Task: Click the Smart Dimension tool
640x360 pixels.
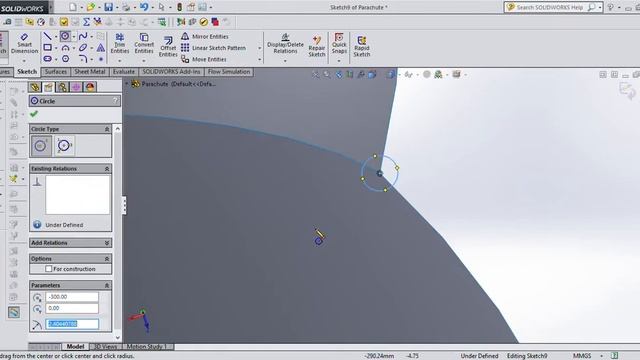Action: click(x=24, y=43)
